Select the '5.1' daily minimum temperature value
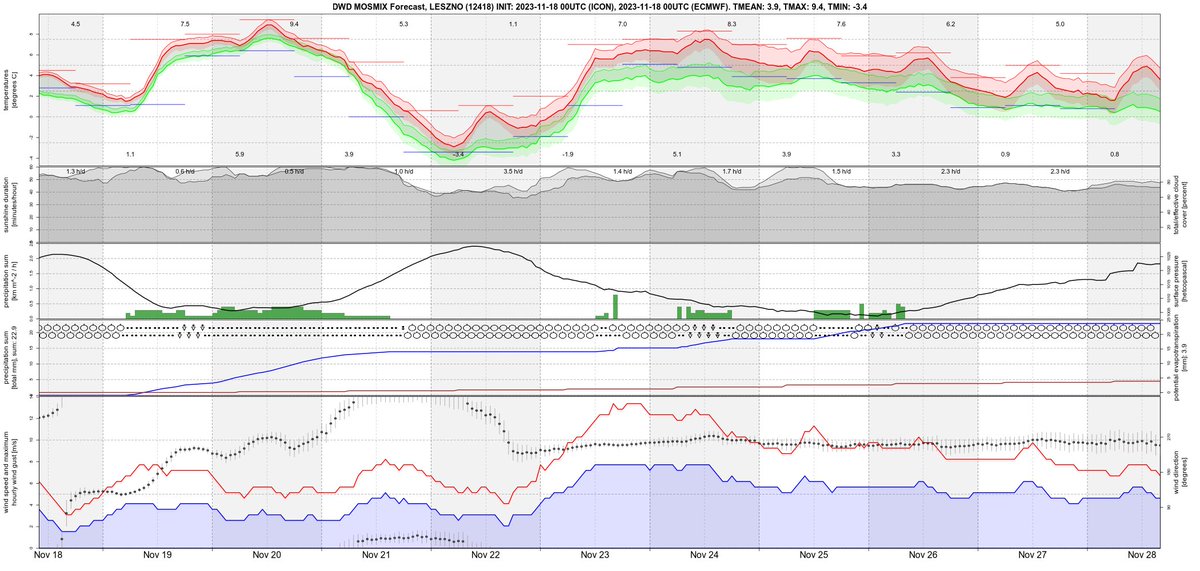This screenshot has width=1200, height=571. (677, 154)
